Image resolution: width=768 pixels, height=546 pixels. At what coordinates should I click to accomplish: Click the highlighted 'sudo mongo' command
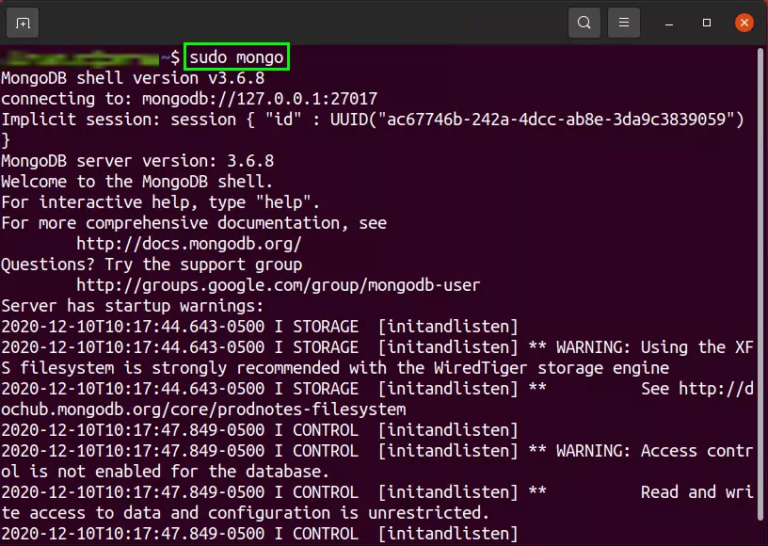coord(237,57)
